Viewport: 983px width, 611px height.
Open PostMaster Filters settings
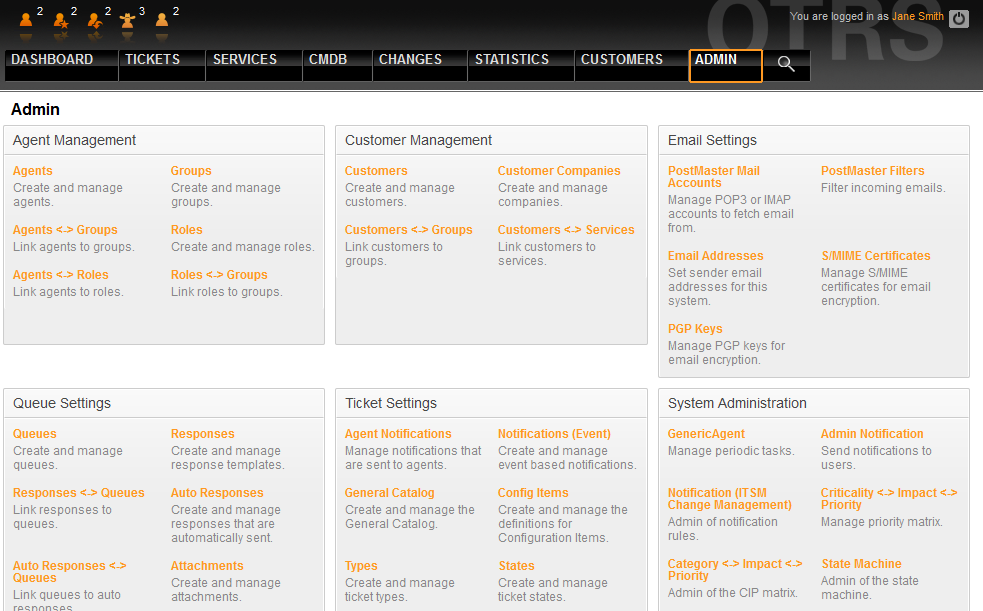872,171
